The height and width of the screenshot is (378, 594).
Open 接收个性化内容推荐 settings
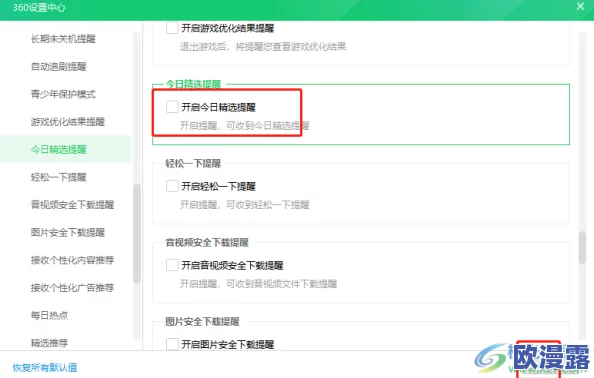tap(72, 260)
